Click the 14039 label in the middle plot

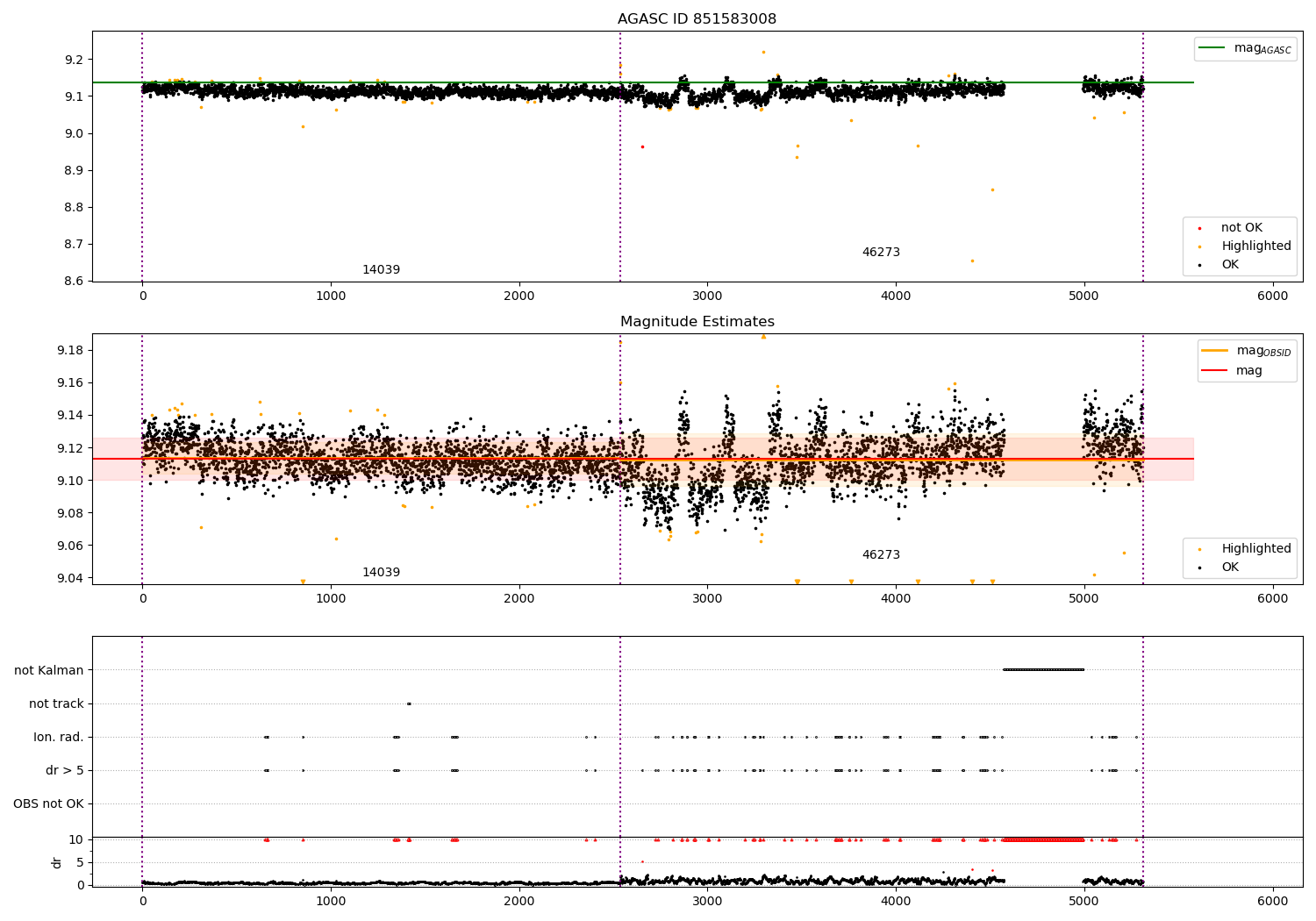tap(381, 573)
